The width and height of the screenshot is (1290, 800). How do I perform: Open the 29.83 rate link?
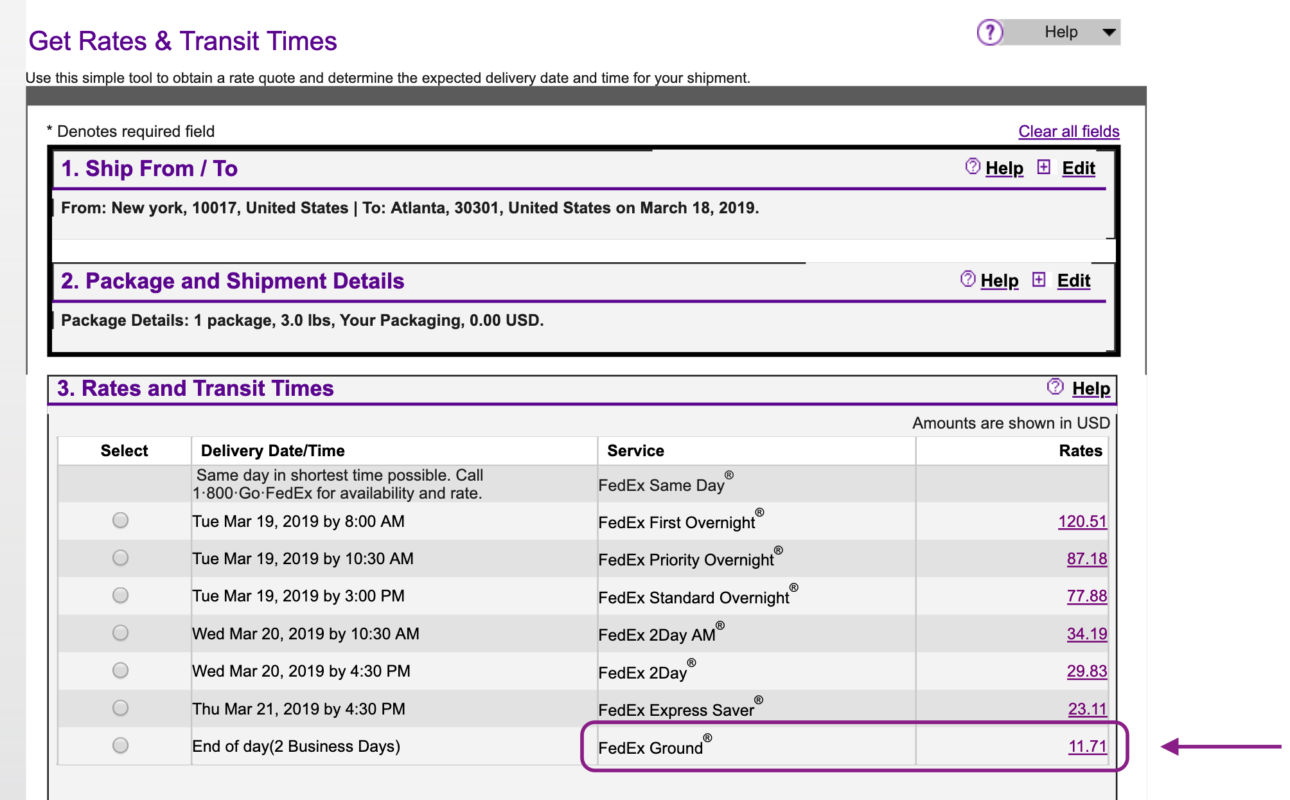1087,671
